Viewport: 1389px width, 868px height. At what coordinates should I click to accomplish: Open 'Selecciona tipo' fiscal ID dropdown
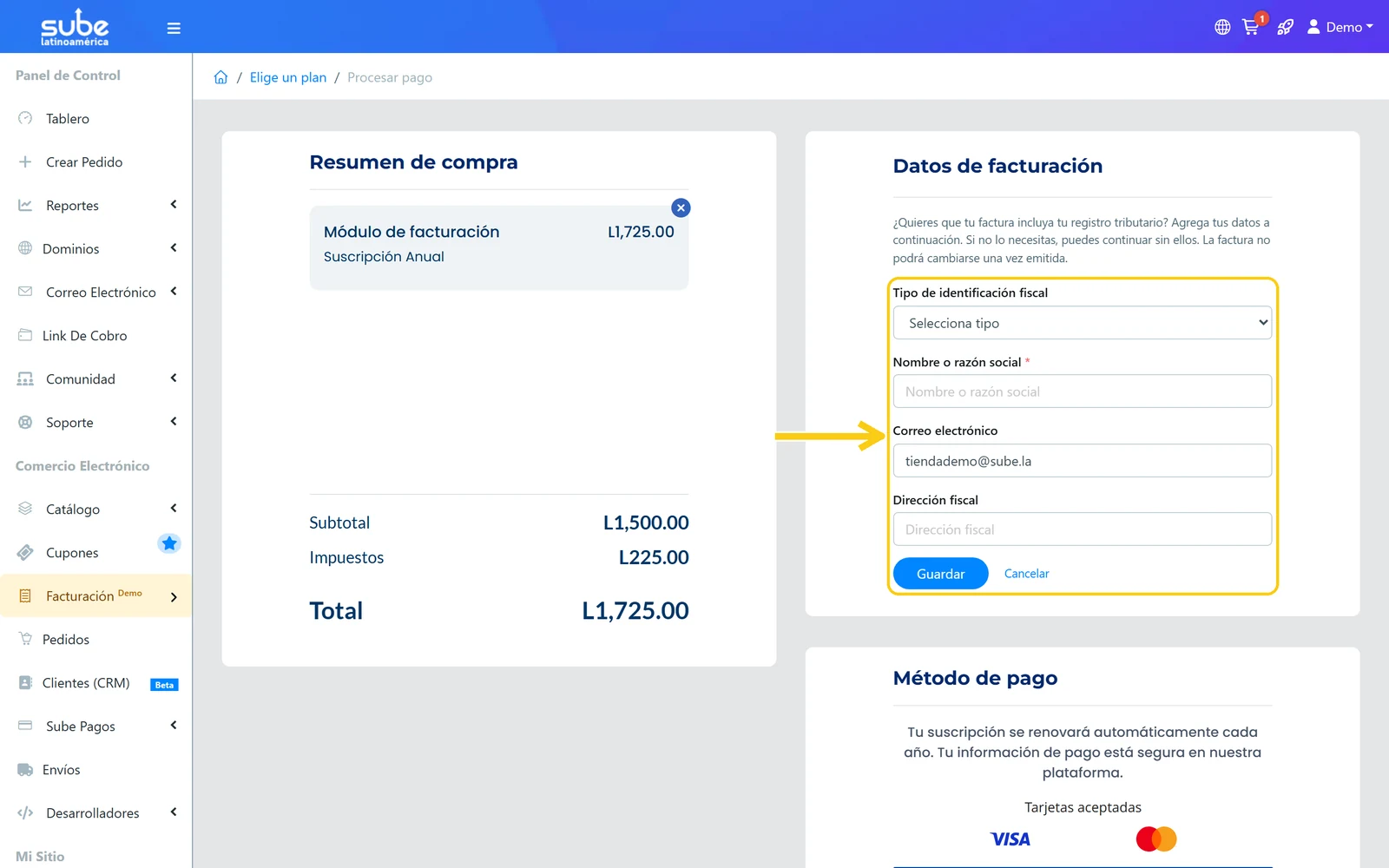pos(1082,323)
